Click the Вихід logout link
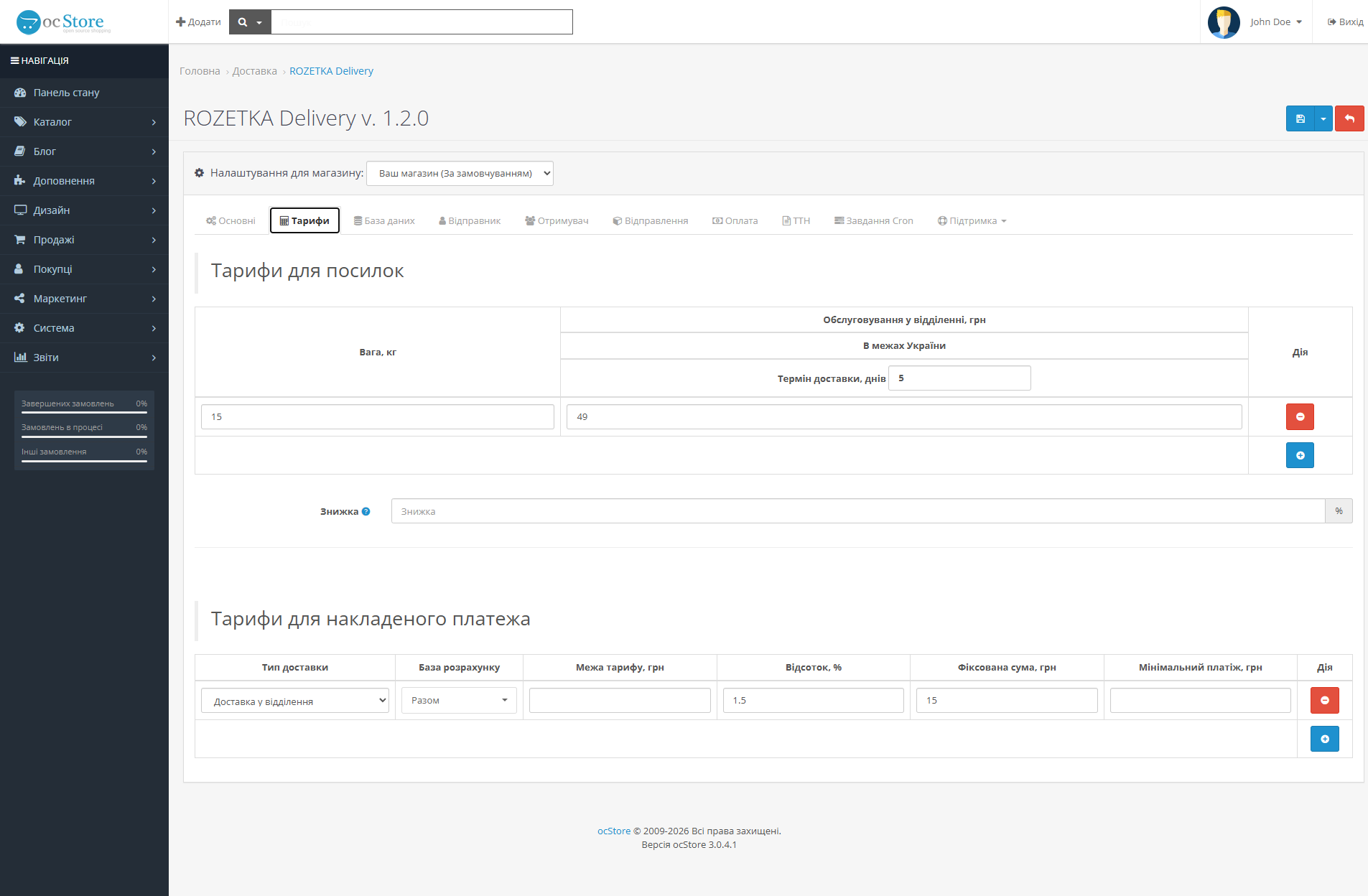Image resolution: width=1368 pixels, height=896 pixels. coord(1345,22)
